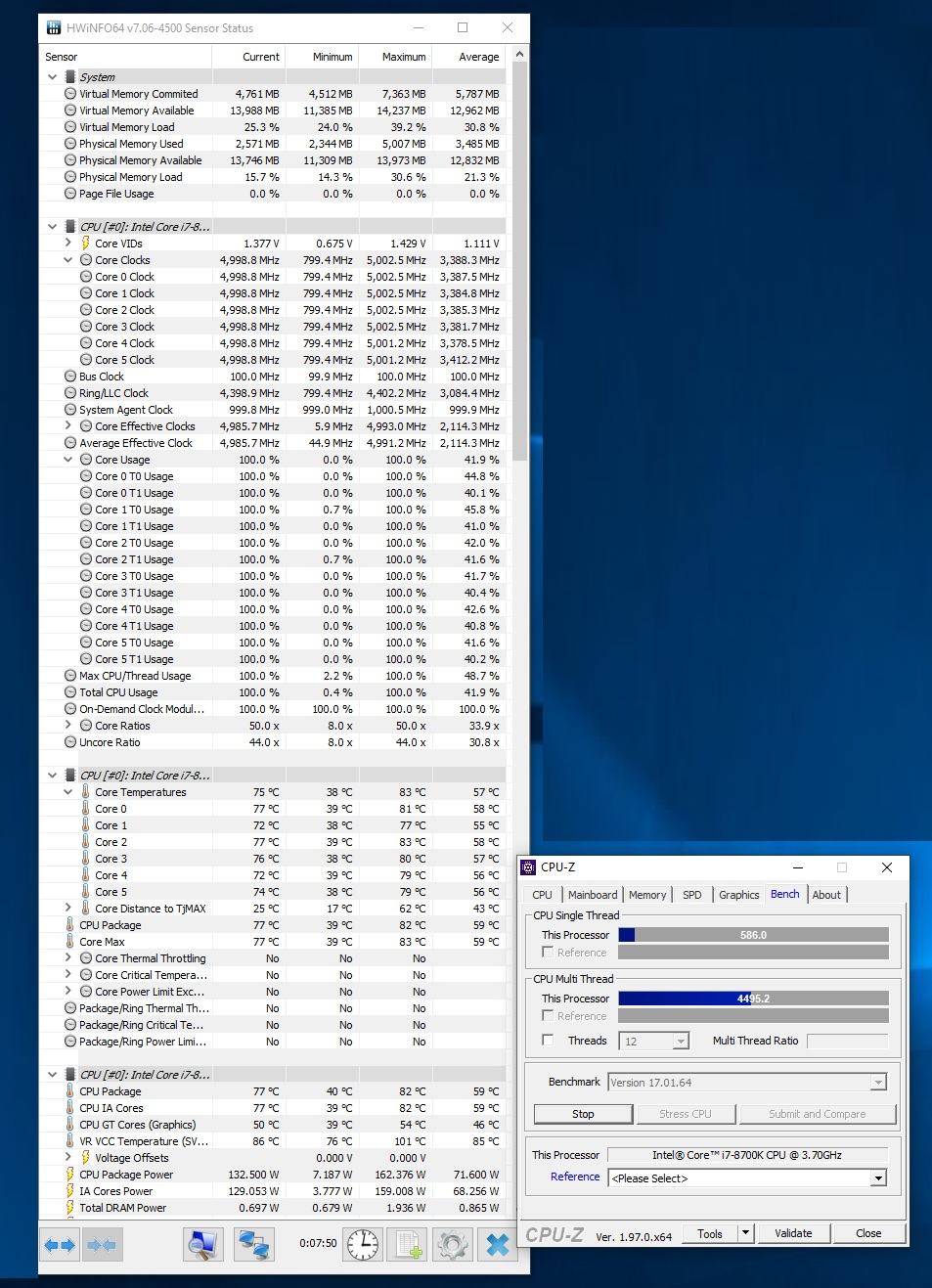This screenshot has width=932, height=1288.
Task: Click the Total DRAM Power lightning icon
Action: pyautogui.click(x=69, y=1208)
